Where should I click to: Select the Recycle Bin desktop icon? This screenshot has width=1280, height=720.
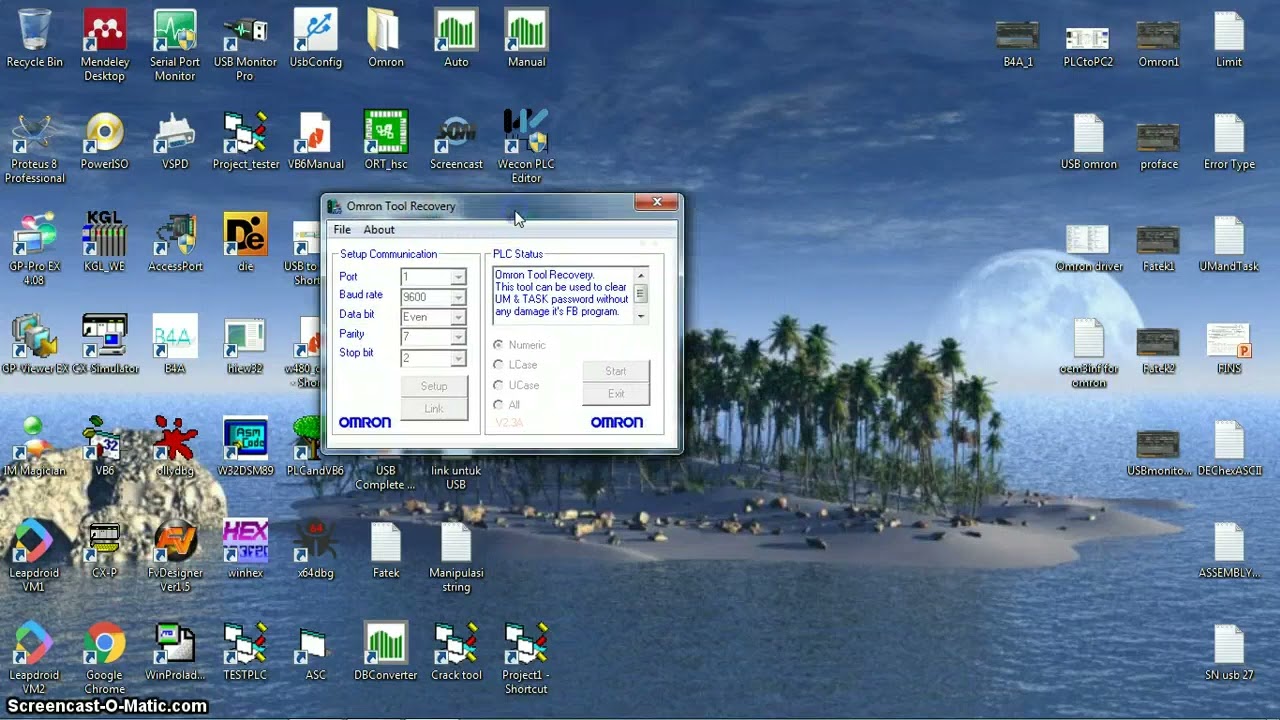(x=35, y=39)
